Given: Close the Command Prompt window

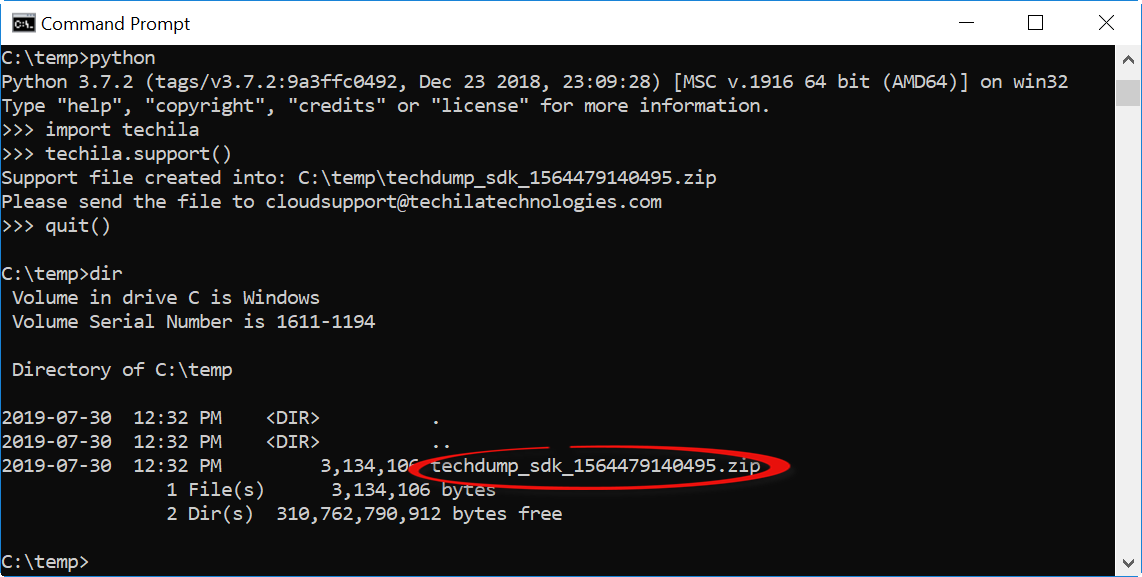Looking at the screenshot, I should [1105, 22].
